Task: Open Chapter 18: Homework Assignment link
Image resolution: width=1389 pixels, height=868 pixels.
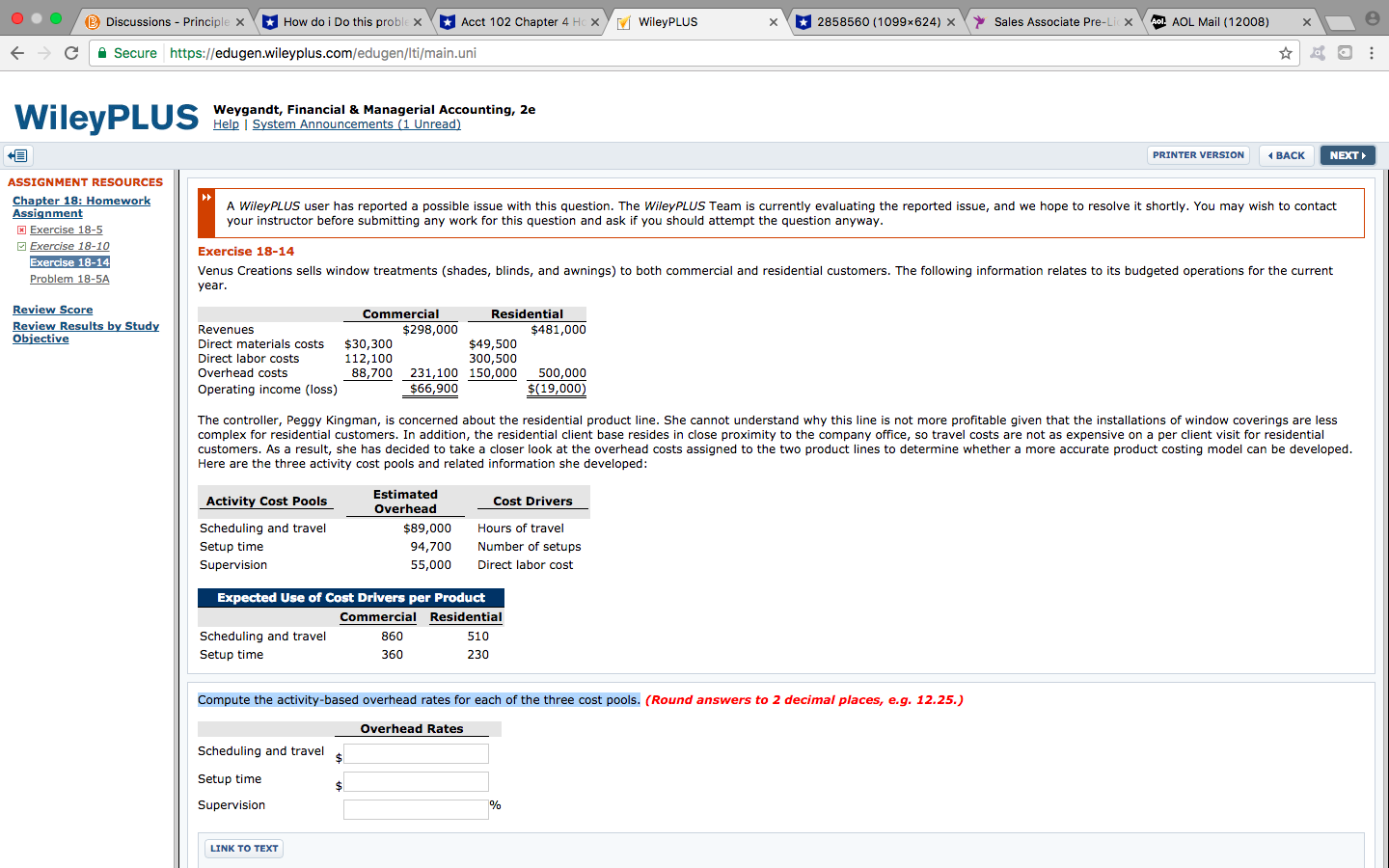Action: pyautogui.click(x=81, y=207)
